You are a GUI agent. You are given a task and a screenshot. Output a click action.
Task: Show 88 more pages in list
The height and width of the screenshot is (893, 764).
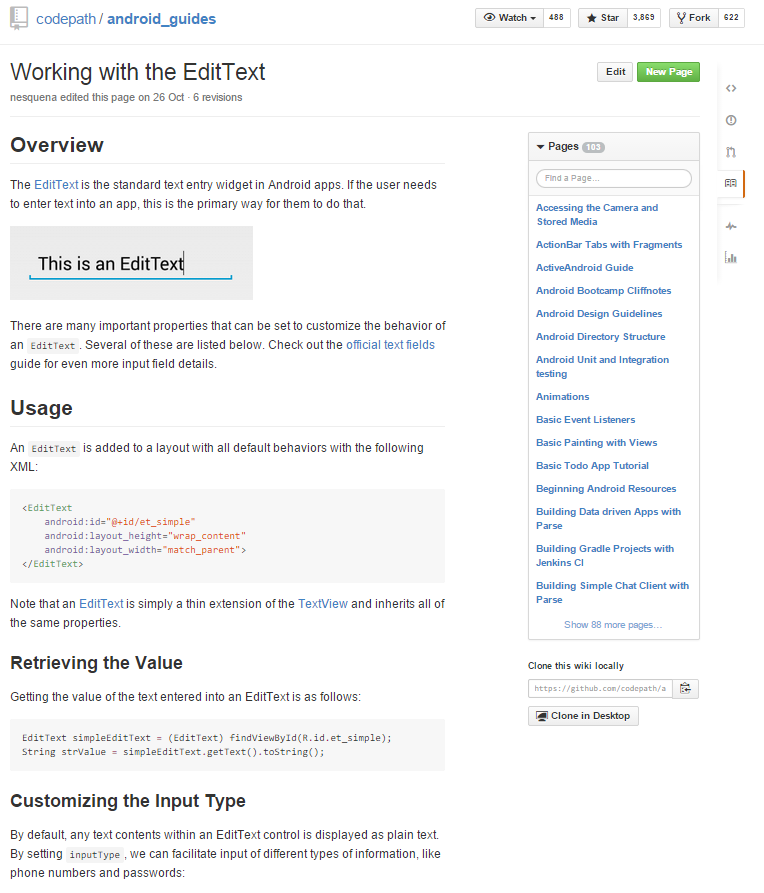(613, 625)
